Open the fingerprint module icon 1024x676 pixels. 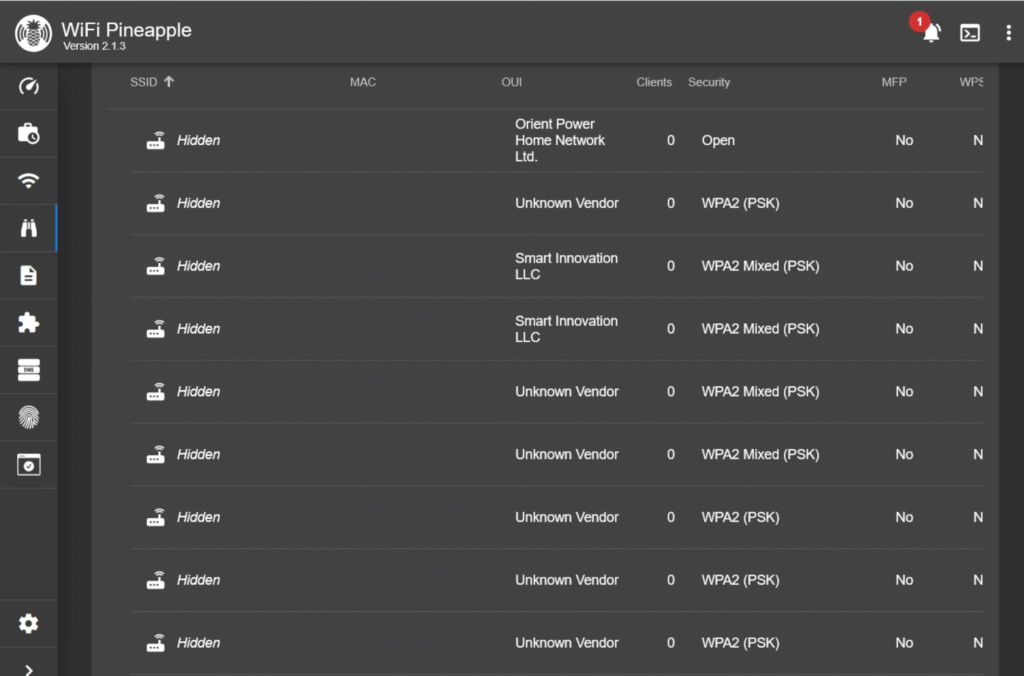29,417
